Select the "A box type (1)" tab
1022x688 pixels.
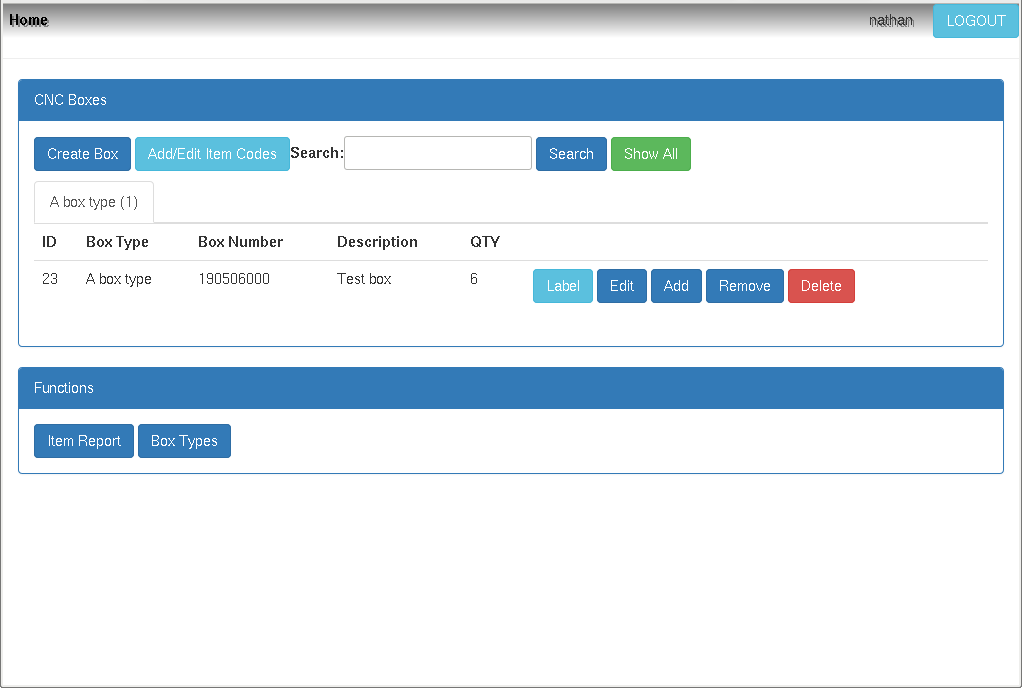pyautogui.click(x=94, y=202)
